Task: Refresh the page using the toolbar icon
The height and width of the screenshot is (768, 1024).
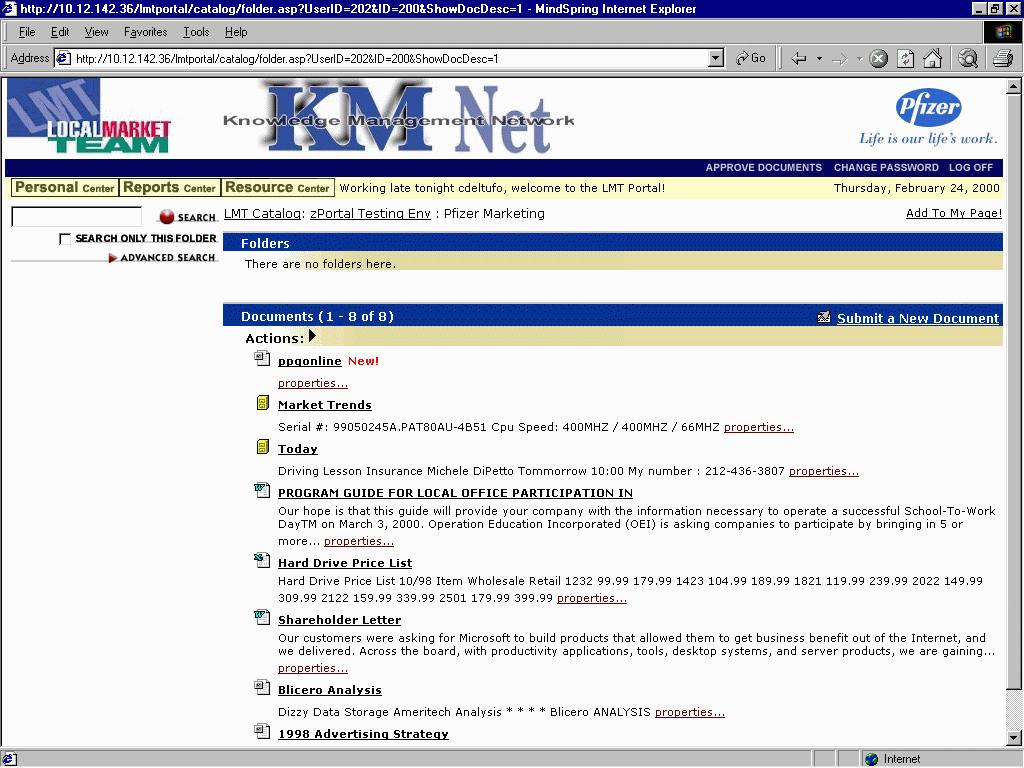Action: (905, 59)
